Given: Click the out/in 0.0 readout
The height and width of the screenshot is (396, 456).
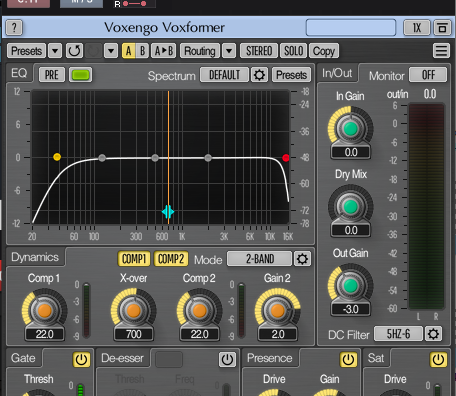Looking at the screenshot, I should click(x=430, y=94).
